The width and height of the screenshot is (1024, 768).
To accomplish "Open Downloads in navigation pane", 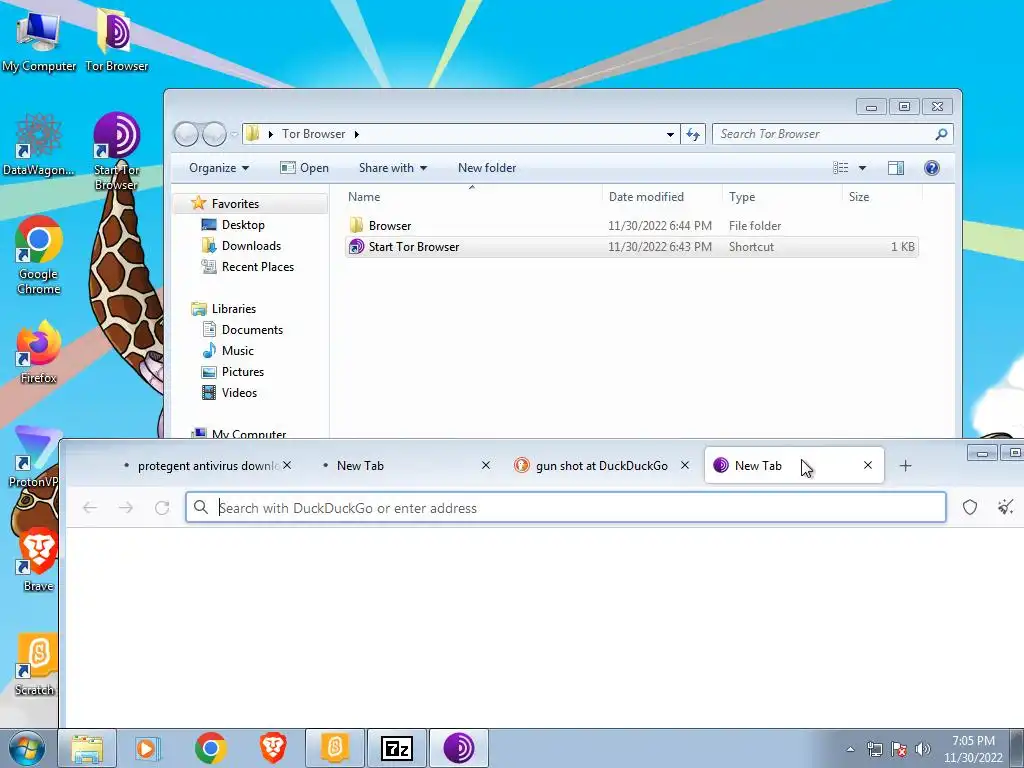I will coord(251,246).
